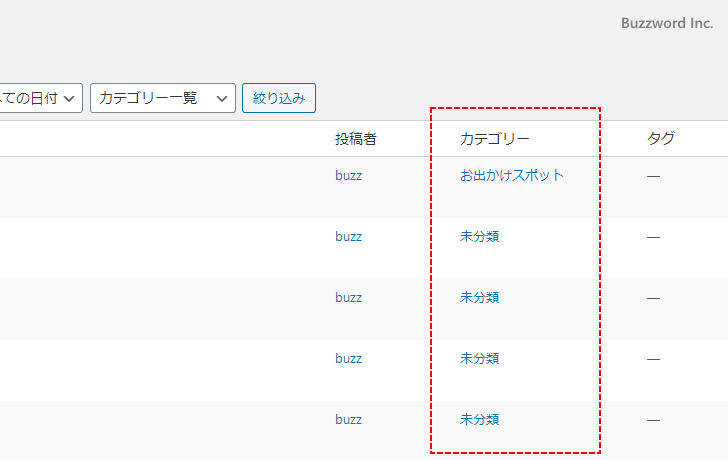Click the buzz author link in second row
This screenshot has width=728, height=460.
click(348, 236)
